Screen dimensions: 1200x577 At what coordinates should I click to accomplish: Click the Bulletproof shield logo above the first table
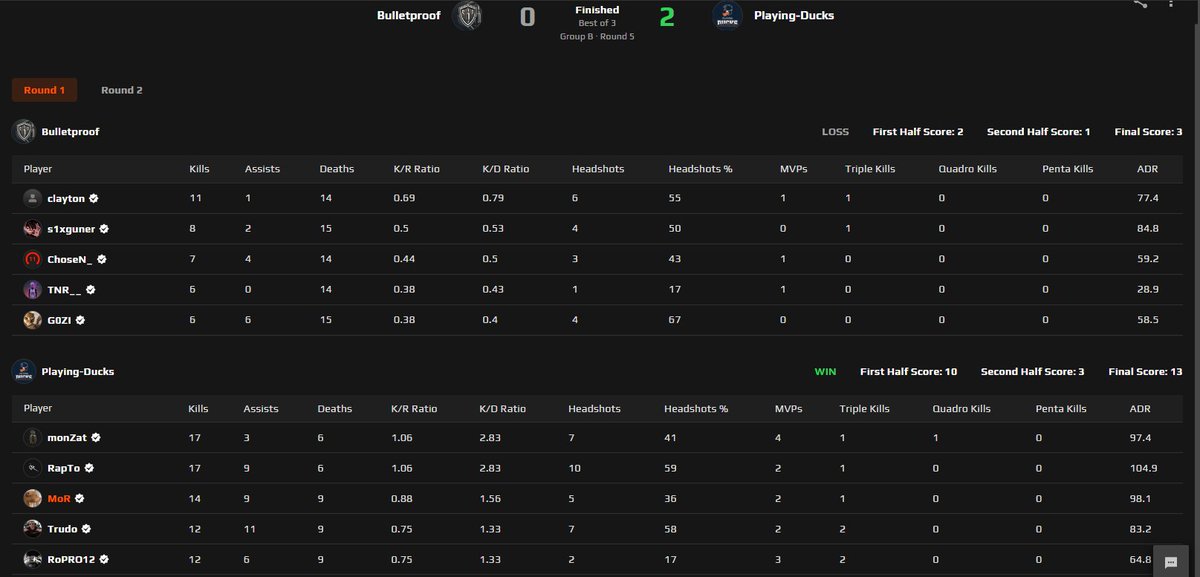pyautogui.click(x=24, y=132)
